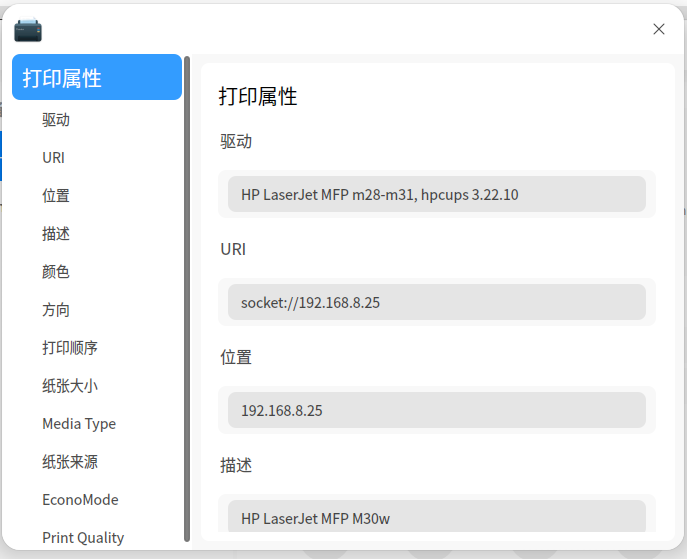This screenshot has height=559, width=687.
Task: Click the URI field socket://192.168.8.25
Action: click(x=437, y=302)
